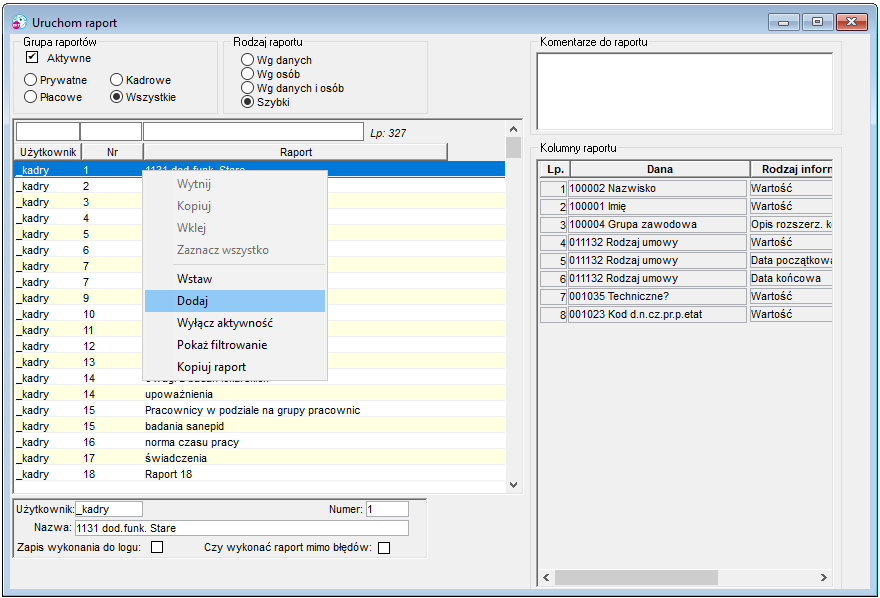Image resolution: width=880 pixels, height=598 pixels.
Task: Click the greyed Wytnij menu entry
Action: tap(235, 184)
